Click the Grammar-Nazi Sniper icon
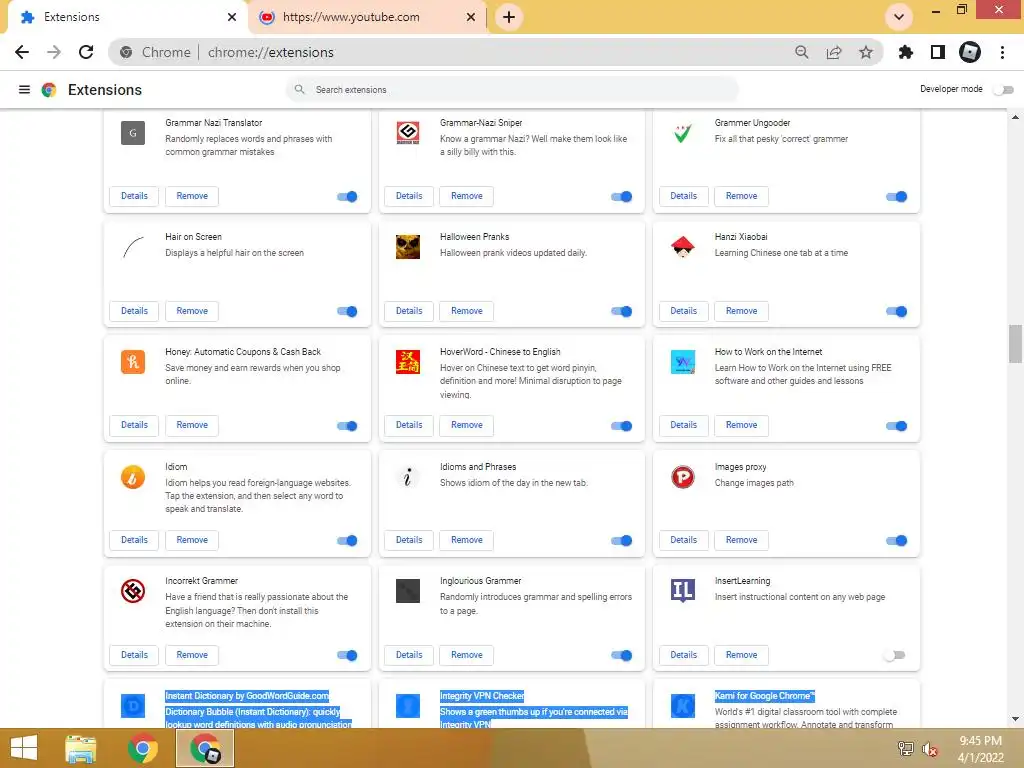The height and width of the screenshot is (768, 1024). tap(408, 133)
